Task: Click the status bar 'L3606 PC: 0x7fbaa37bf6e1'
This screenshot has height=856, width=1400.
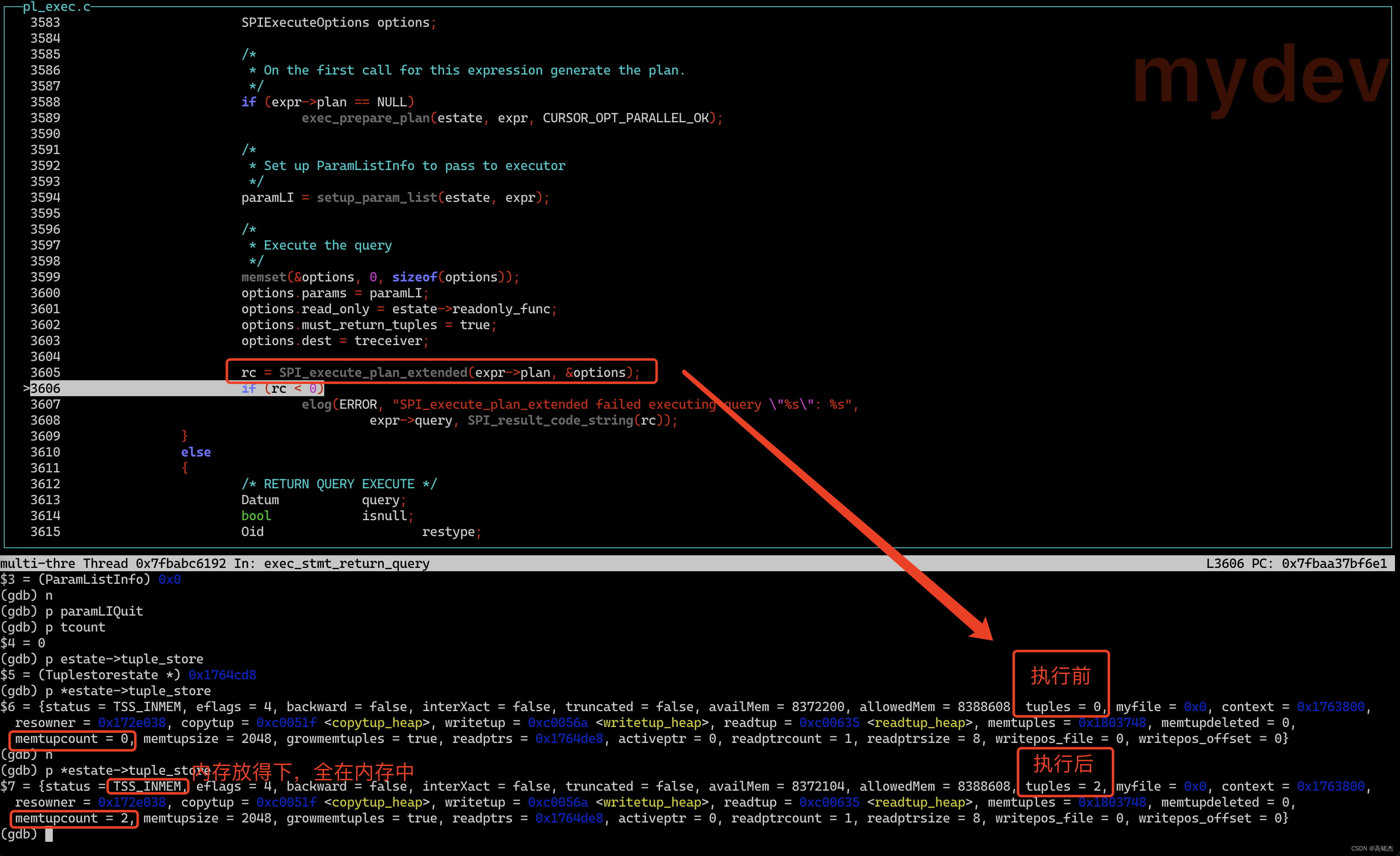Action: pyautogui.click(x=1296, y=563)
